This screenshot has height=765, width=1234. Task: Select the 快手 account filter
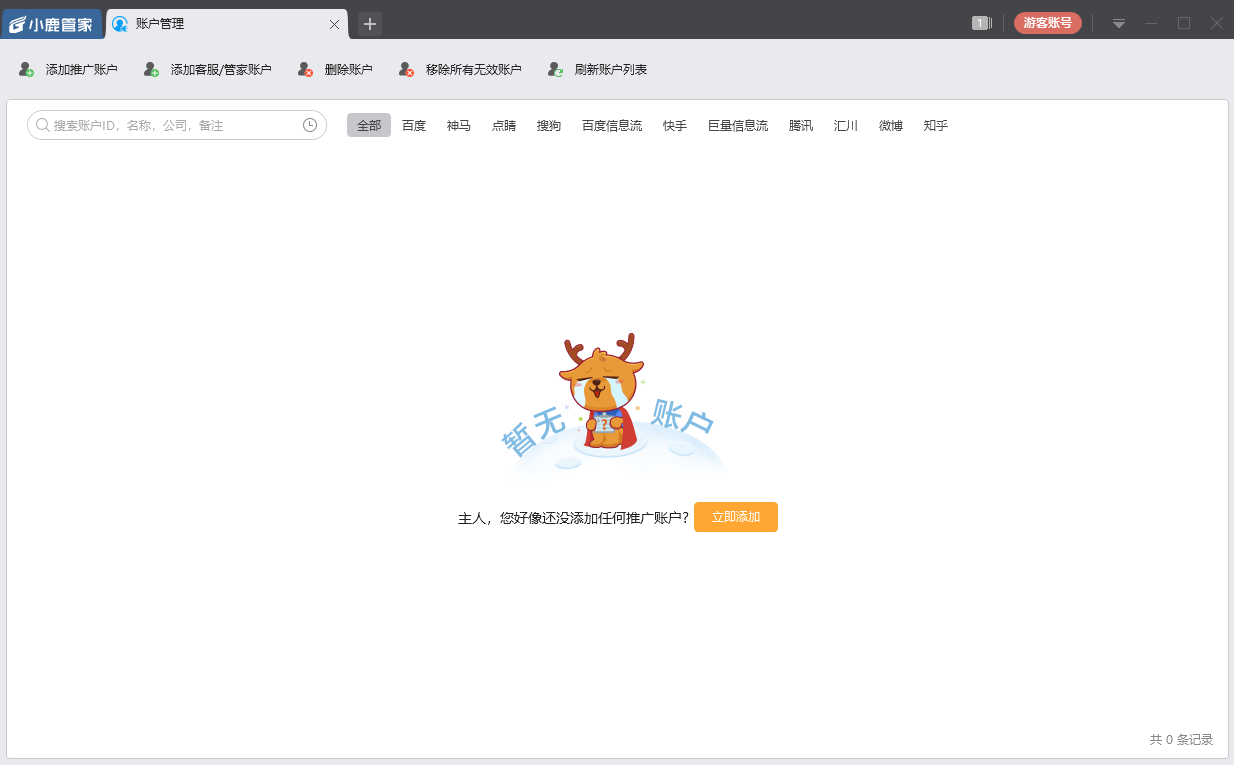point(674,125)
